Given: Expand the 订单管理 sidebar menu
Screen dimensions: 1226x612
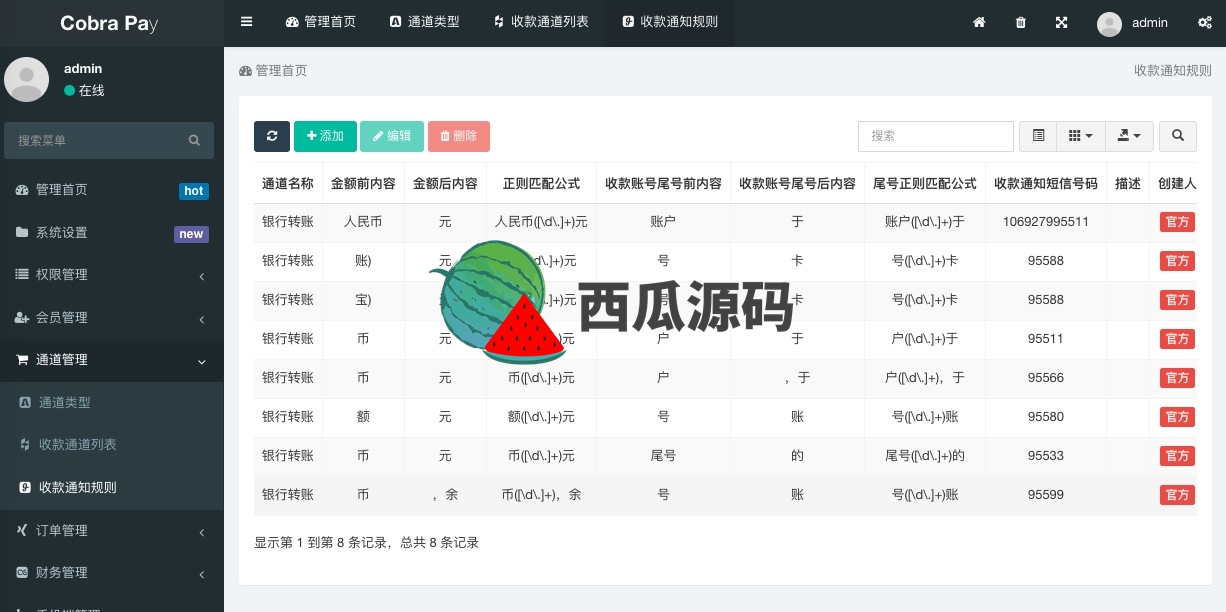Looking at the screenshot, I should tap(112, 531).
